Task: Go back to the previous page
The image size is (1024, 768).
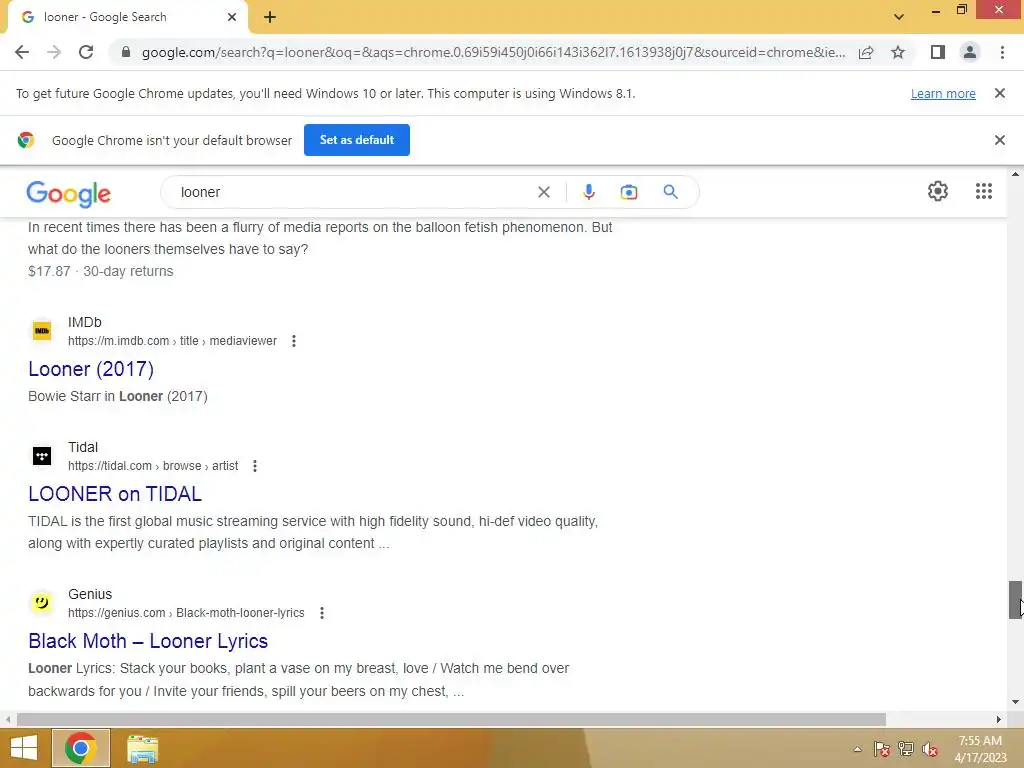Action: (x=22, y=52)
